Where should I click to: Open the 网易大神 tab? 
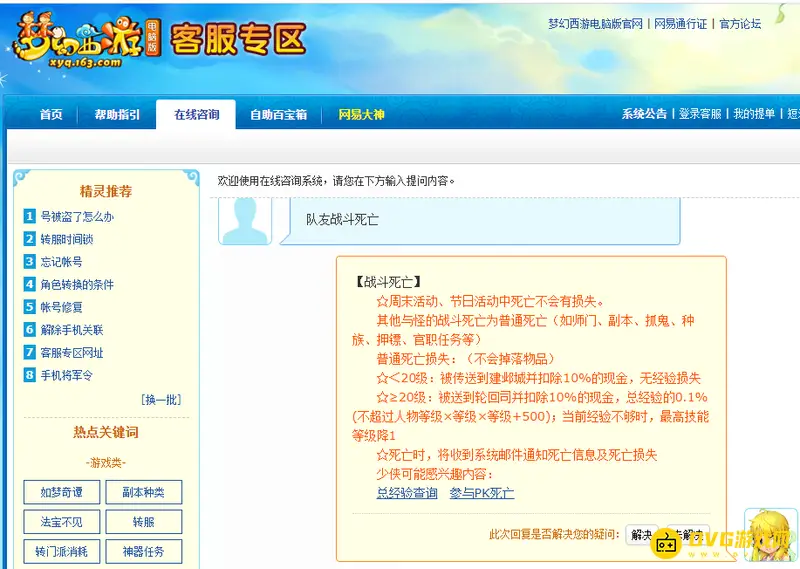tap(361, 114)
